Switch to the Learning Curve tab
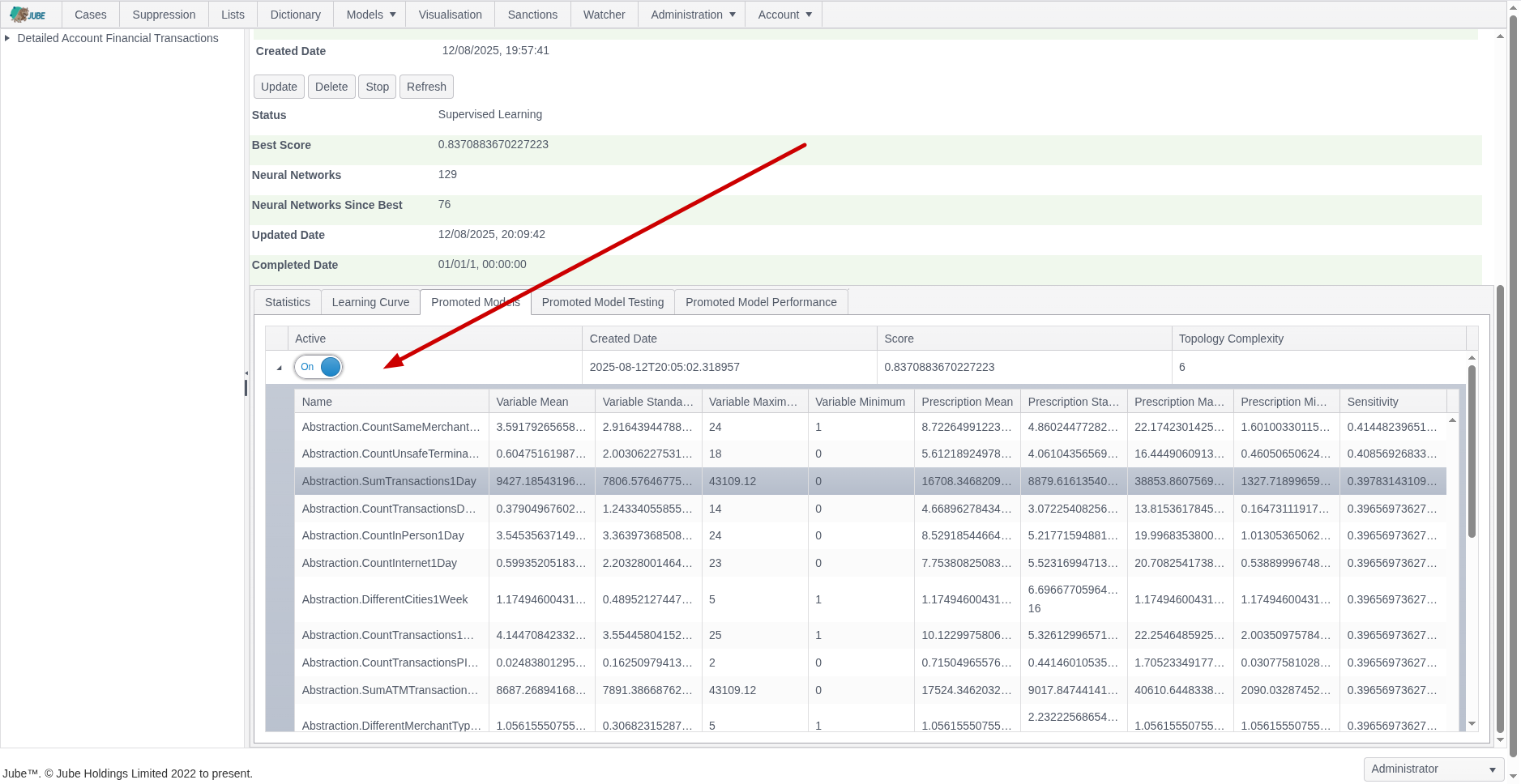 370,302
